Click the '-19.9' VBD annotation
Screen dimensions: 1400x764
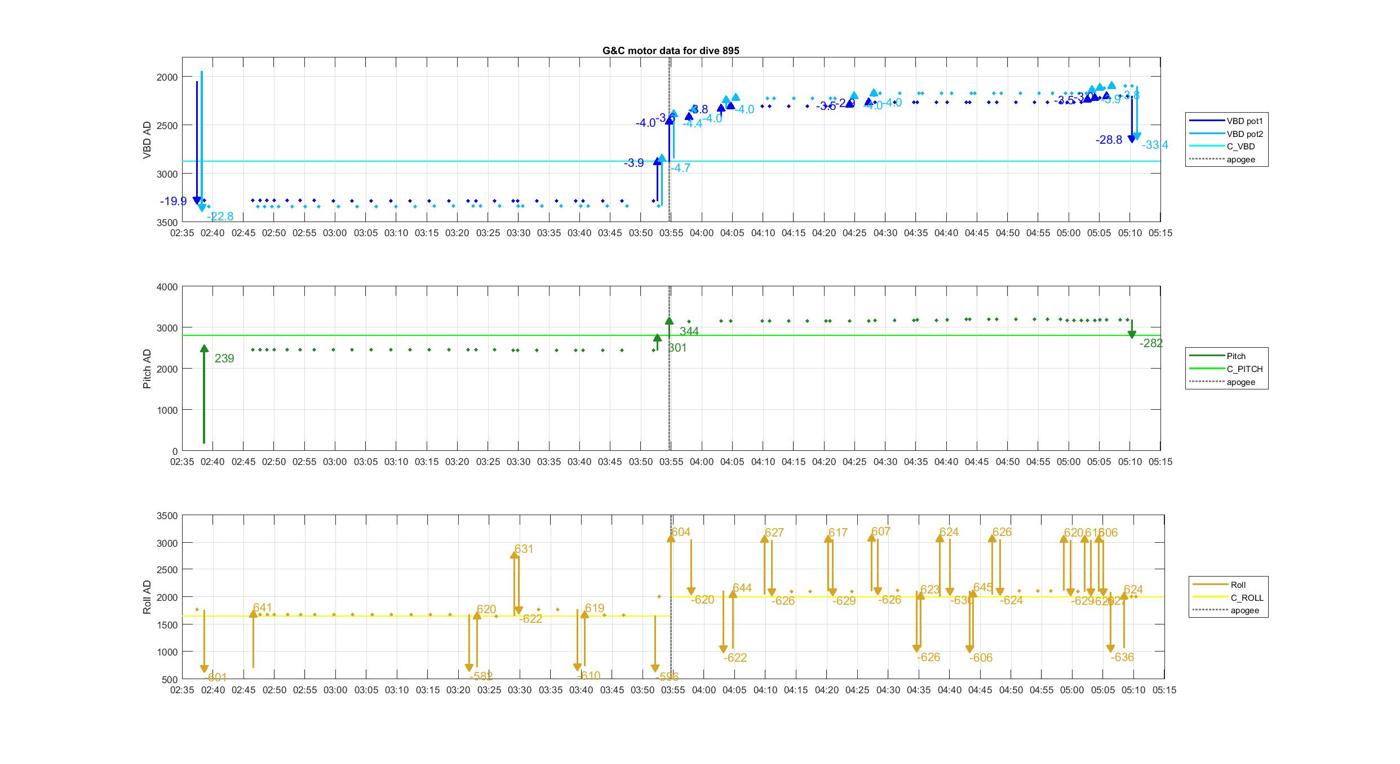173,202
